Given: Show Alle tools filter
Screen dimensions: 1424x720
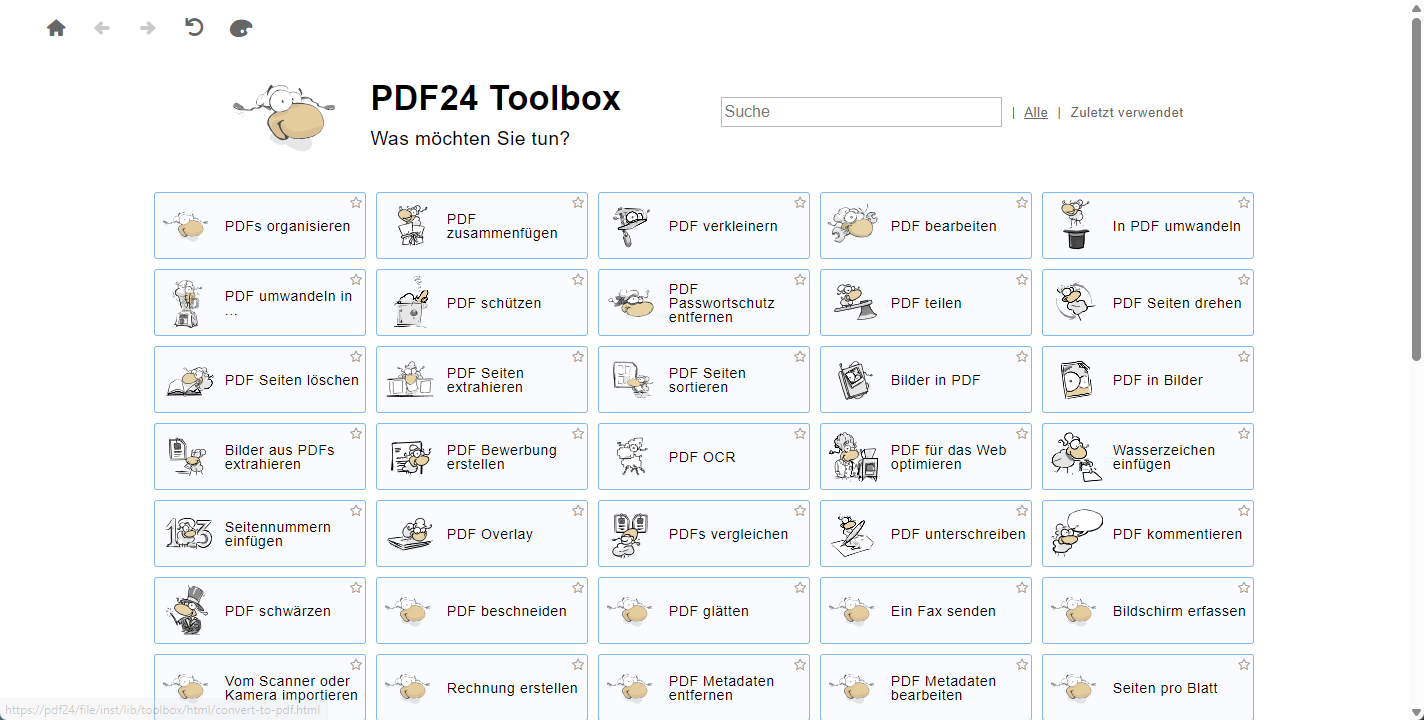Looking at the screenshot, I should click(1036, 113).
